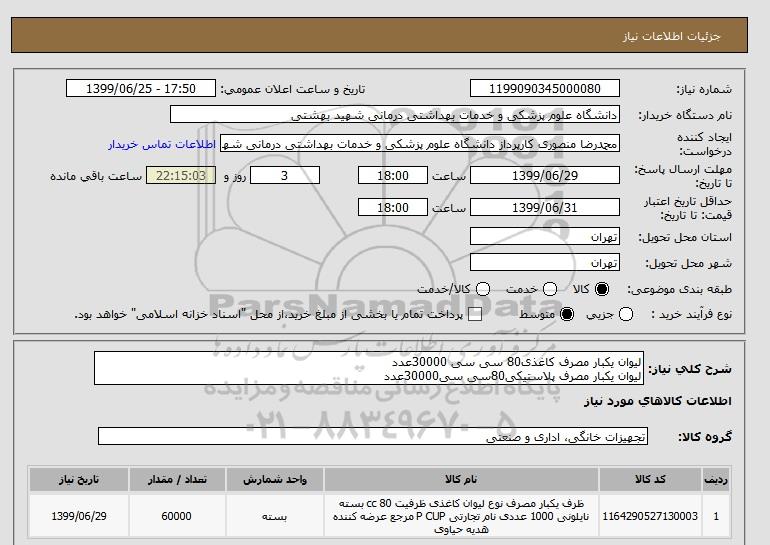The width and height of the screenshot is (770, 545).
Task: Click the remaining time counter 22:15:03
Action: (x=181, y=175)
